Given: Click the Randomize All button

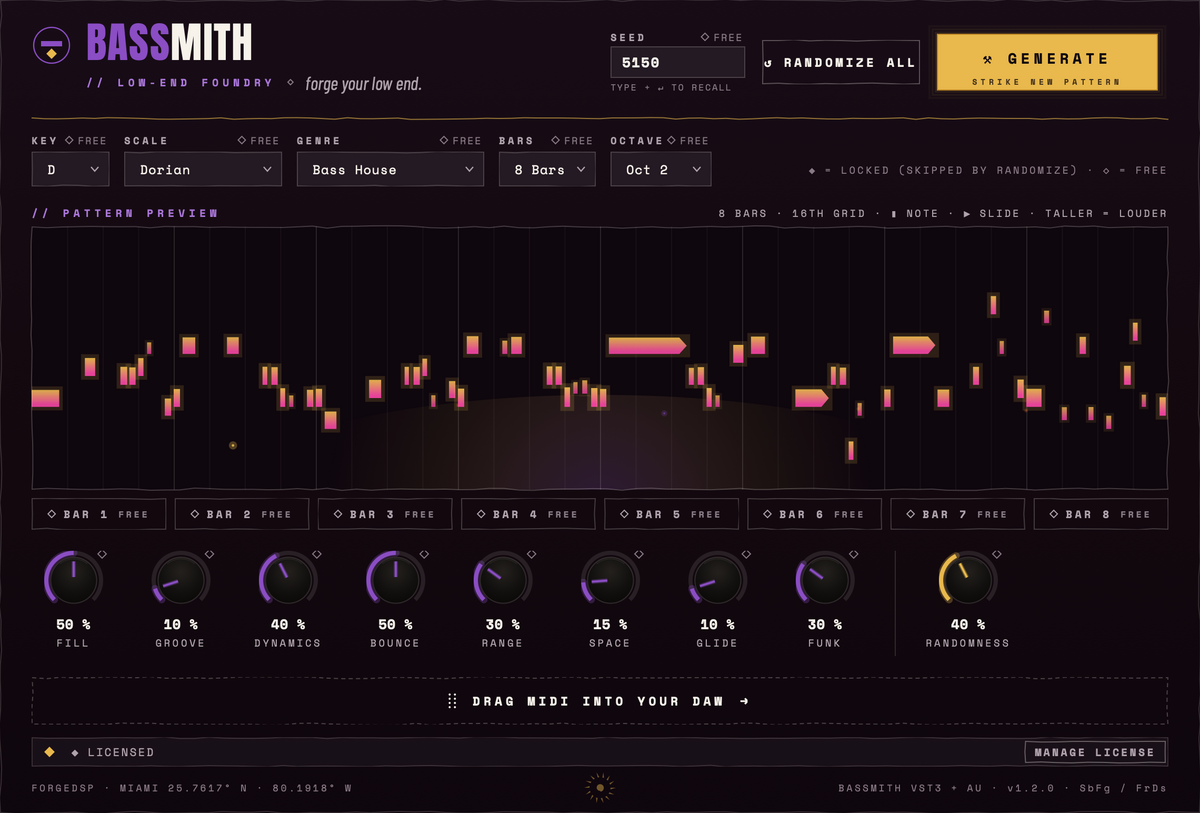Looking at the screenshot, I should pos(839,62).
